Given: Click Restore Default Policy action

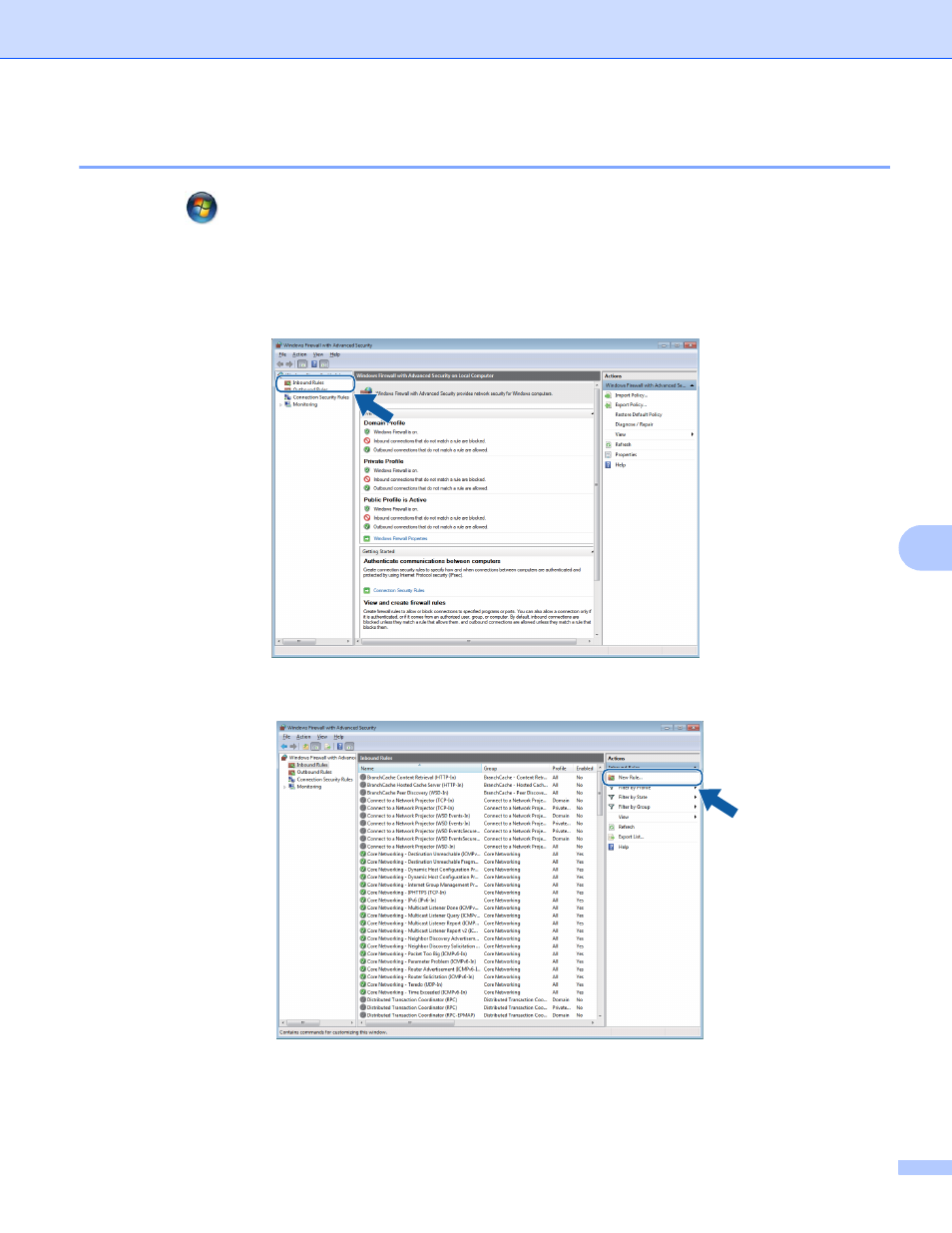Looking at the screenshot, I should [639, 414].
